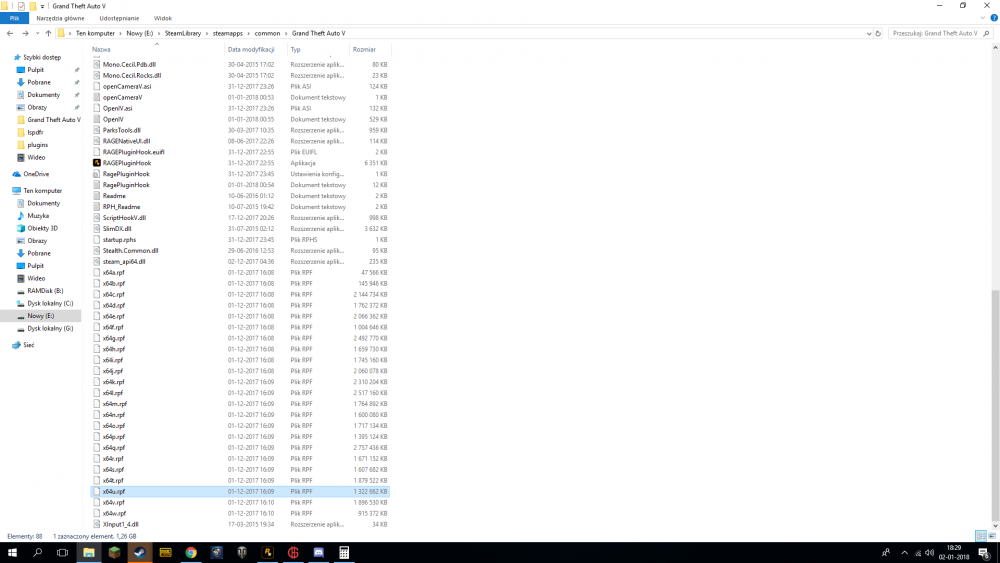
Task: Click the scrollbar up arrow
Action: pyautogui.click(x=995, y=48)
